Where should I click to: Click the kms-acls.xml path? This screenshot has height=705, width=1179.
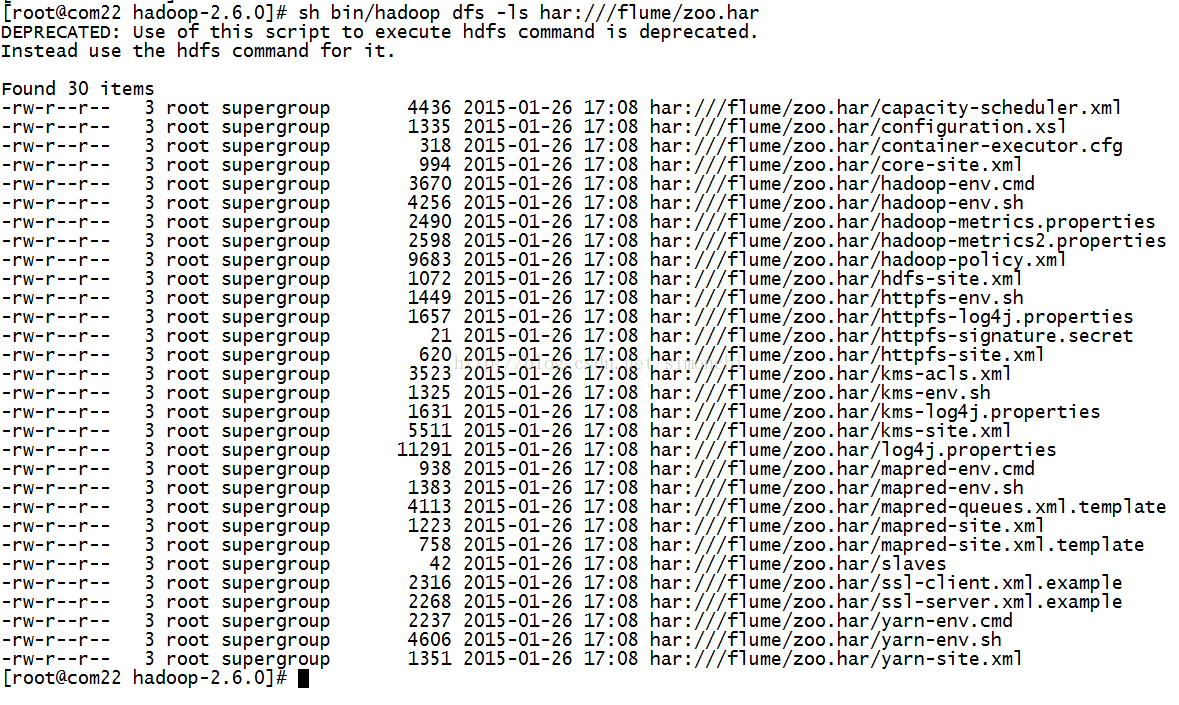(x=831, y=374)
